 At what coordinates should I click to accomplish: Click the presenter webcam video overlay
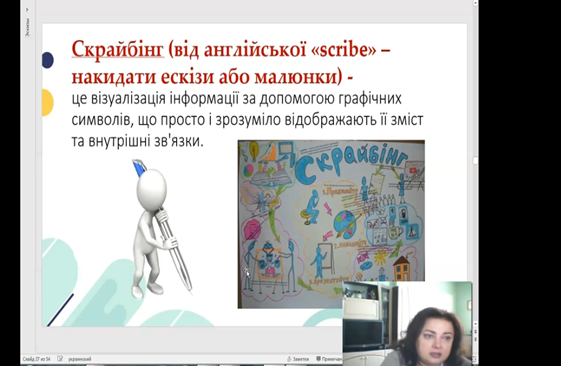pos(408,323)
